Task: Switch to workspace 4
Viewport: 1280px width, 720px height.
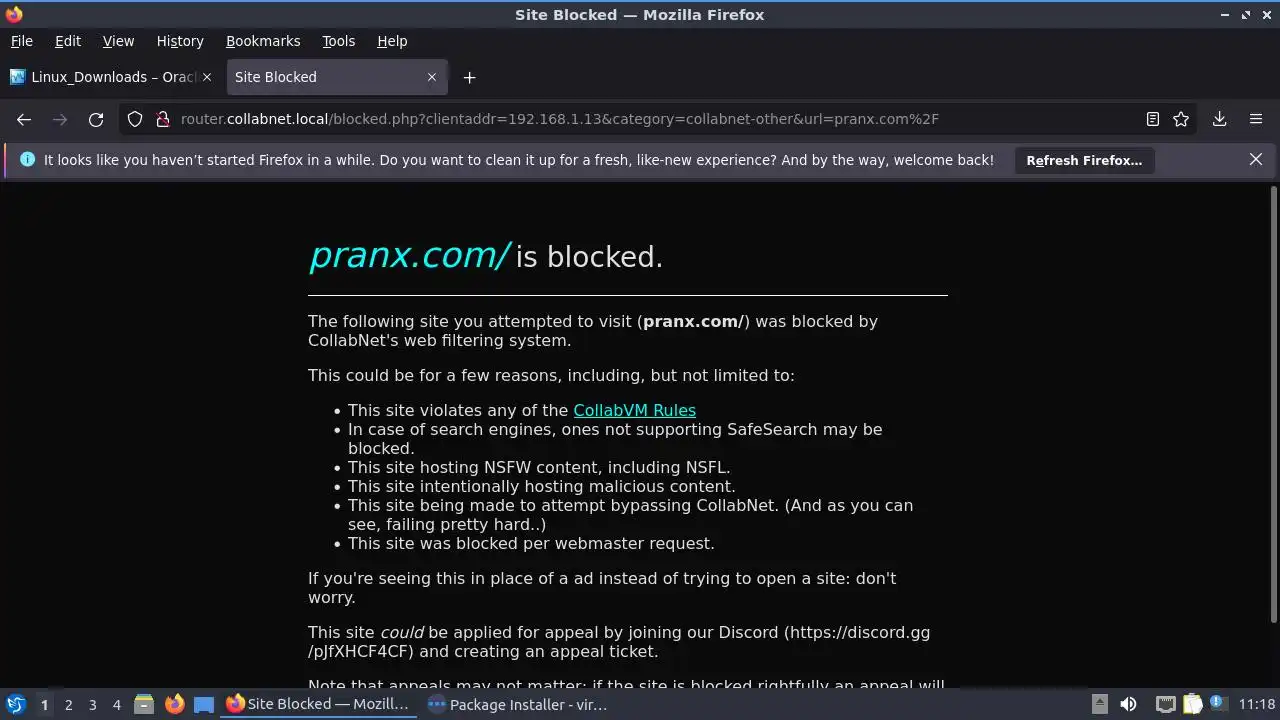Action: click(116, 704)
